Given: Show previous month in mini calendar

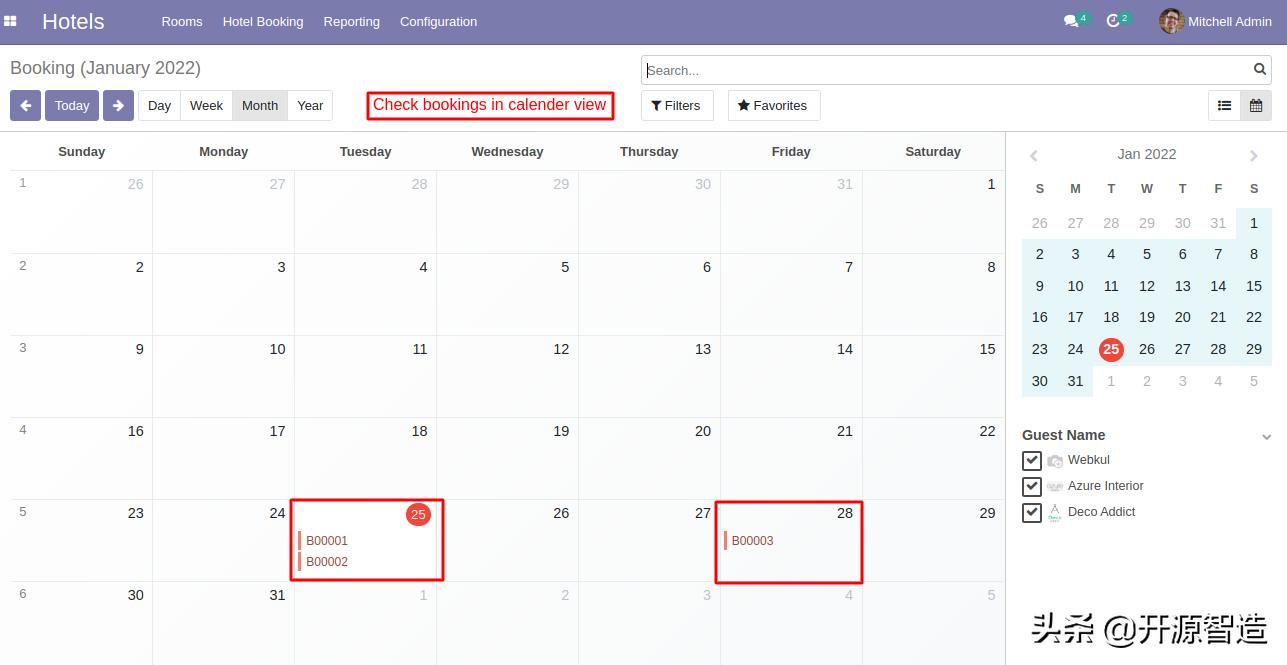Looking at the screenshot, I should point(1034,155).
